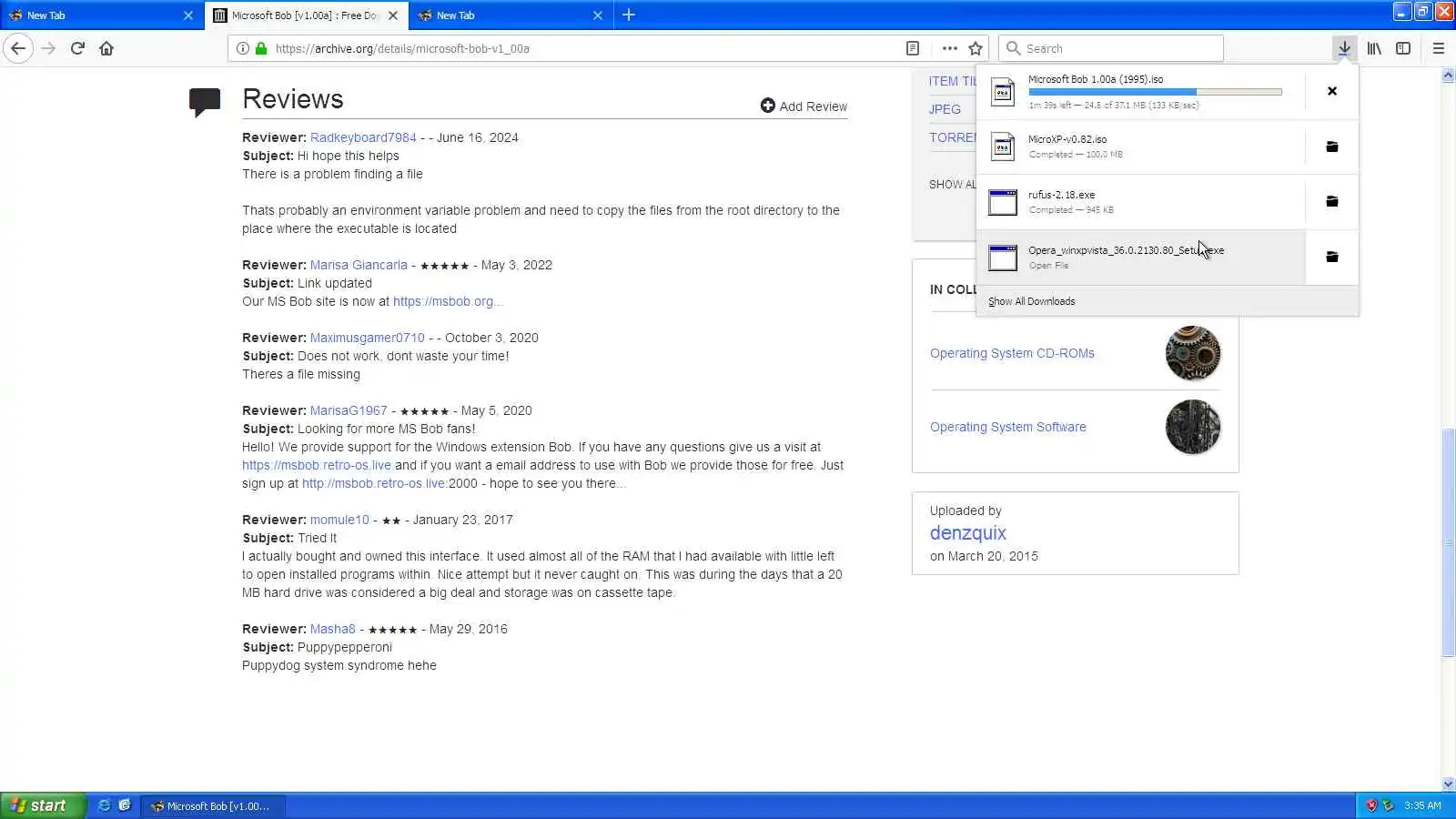Screen dimensions: 1456x819
Task: Click the gears thumbnail for Operating System CD-ROMs
Action: click(1193, 353)
